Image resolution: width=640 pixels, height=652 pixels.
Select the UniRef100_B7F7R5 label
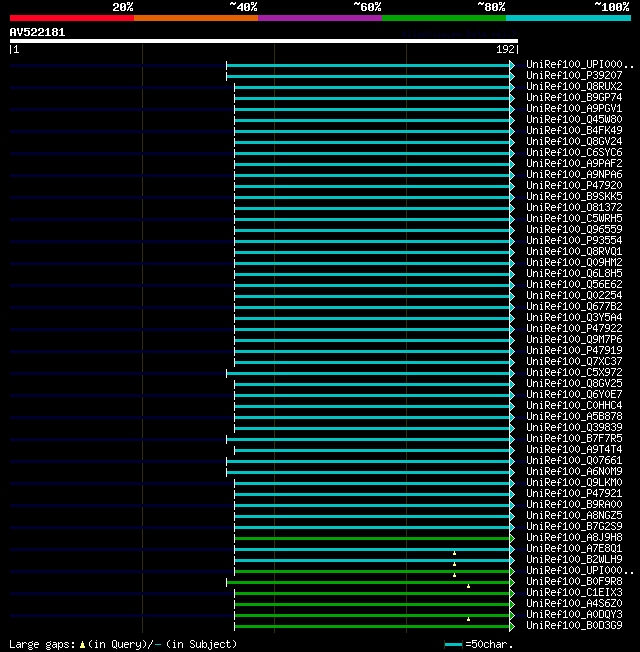coord(574,439)
